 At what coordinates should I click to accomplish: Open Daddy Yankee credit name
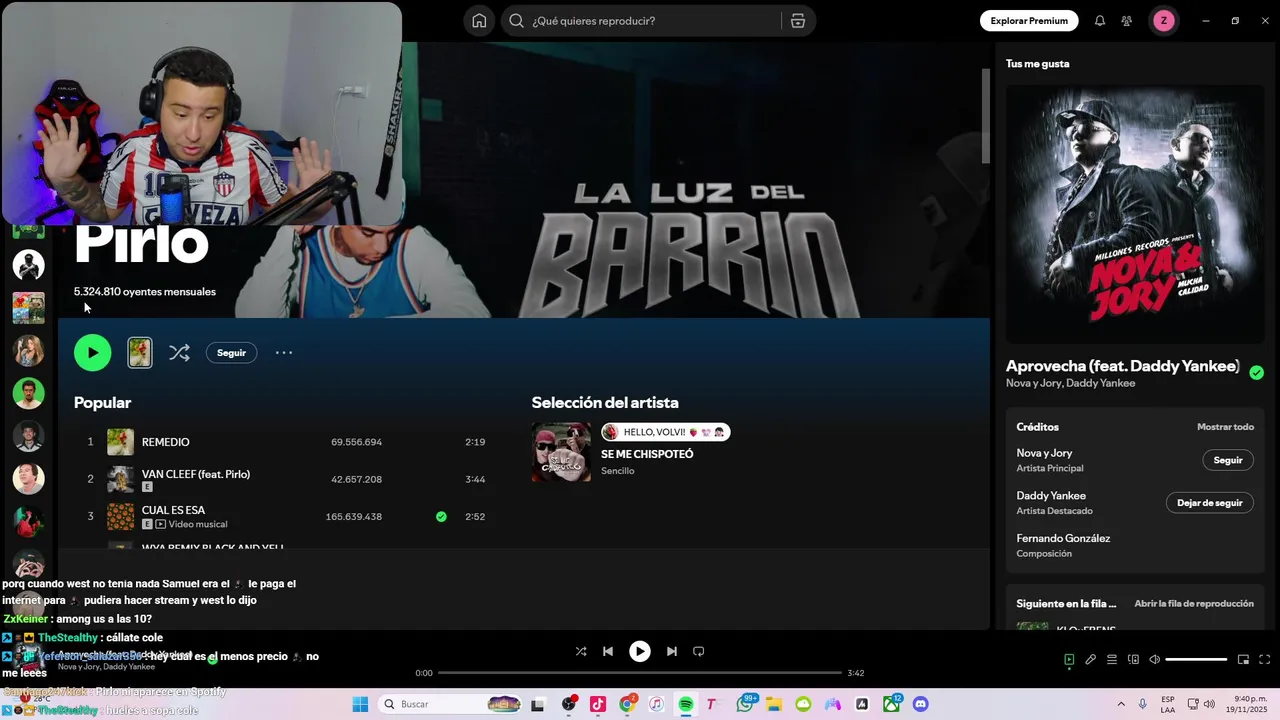[1051, 496]
